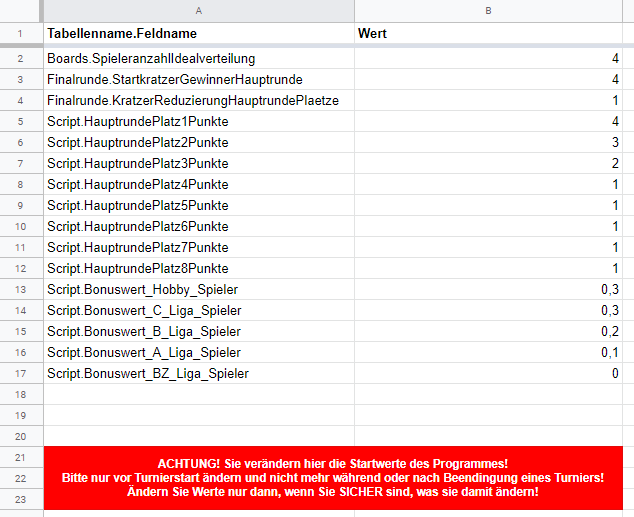Select the Boards.SpieleranzahlIdealverteilung cell
634x517 pixels.
tap(198, 59)
